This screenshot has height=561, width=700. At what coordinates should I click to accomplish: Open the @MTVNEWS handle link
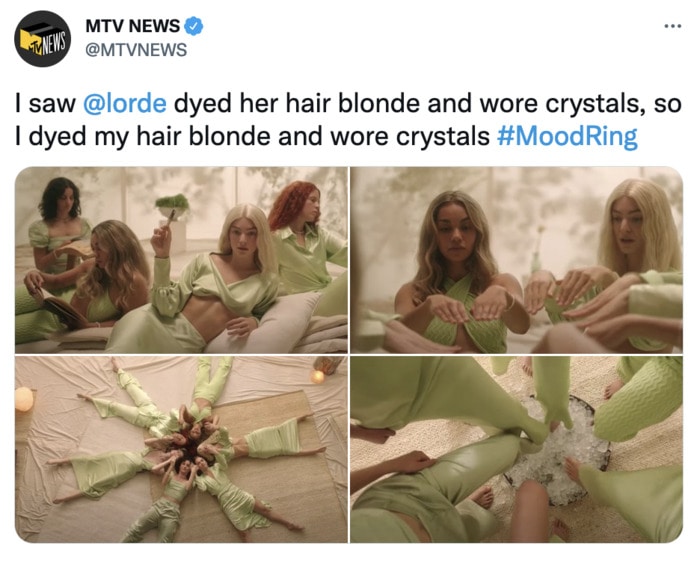pos(136,50)
